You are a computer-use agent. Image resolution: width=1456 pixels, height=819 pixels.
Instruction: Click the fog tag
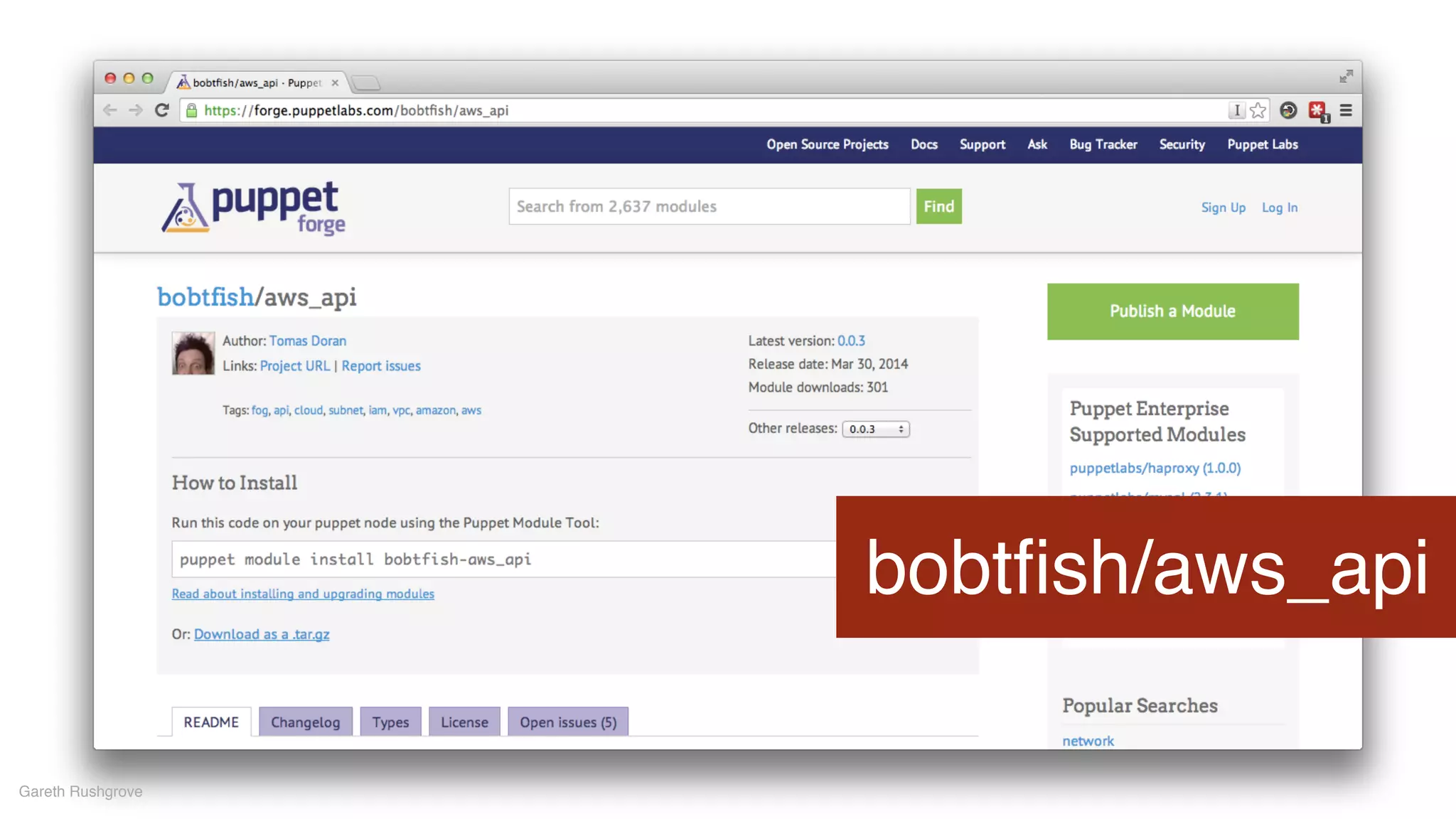(259, 410)
